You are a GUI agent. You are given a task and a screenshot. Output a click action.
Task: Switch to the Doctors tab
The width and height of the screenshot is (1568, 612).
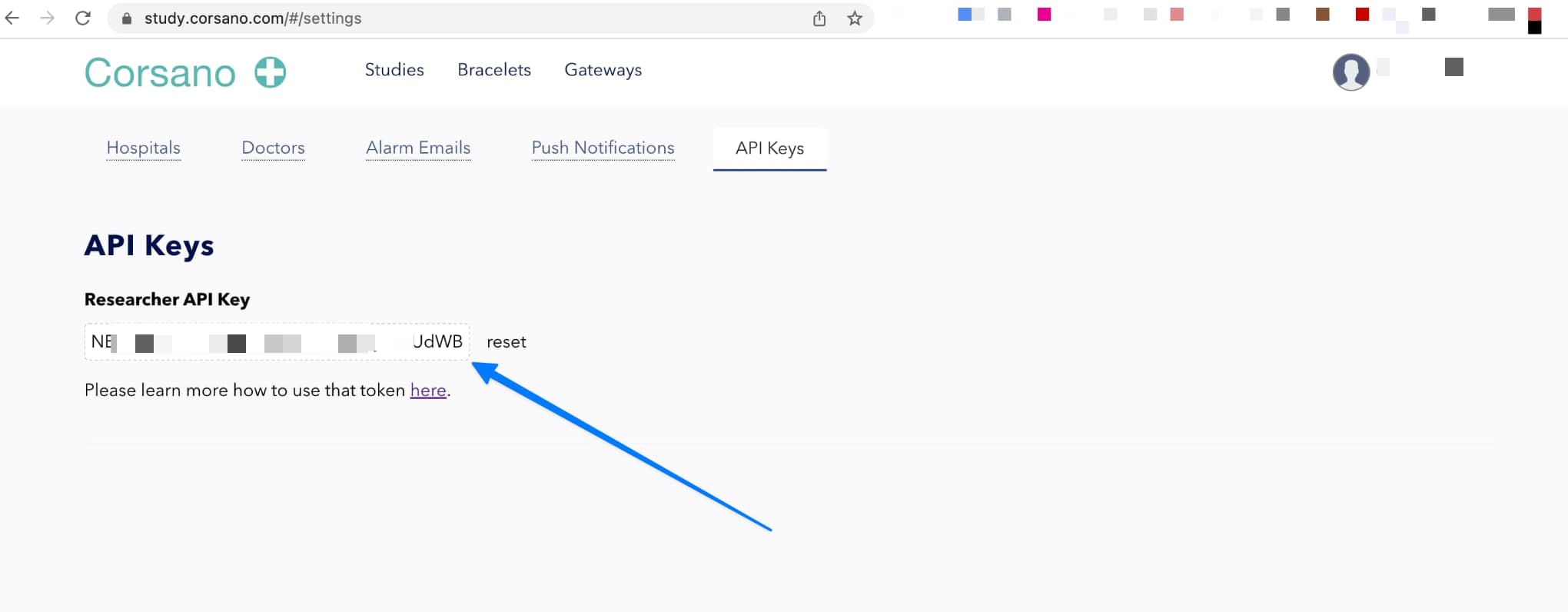click(273, 148)
